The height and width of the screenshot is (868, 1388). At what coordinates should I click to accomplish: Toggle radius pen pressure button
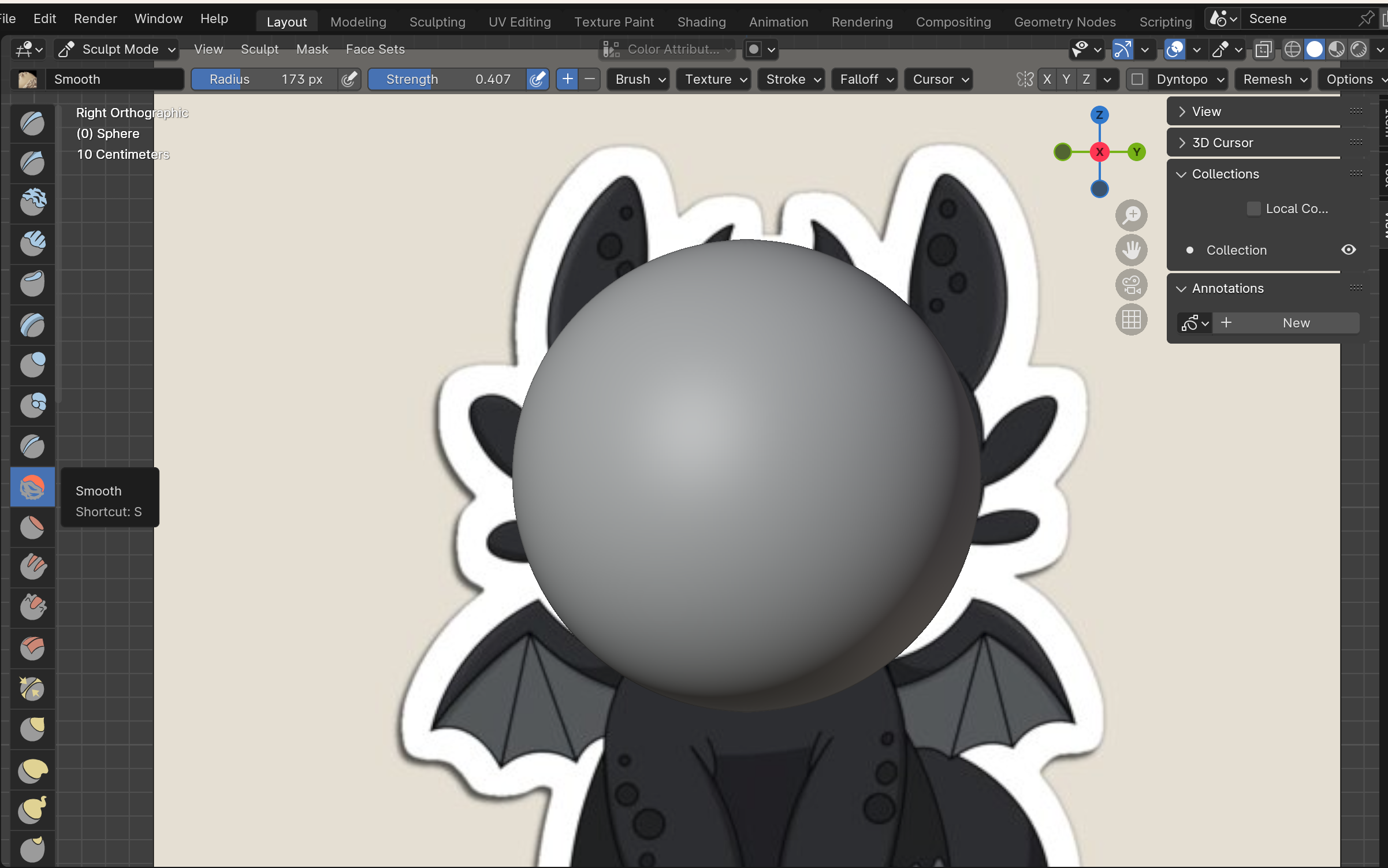(x=349, y=79)
